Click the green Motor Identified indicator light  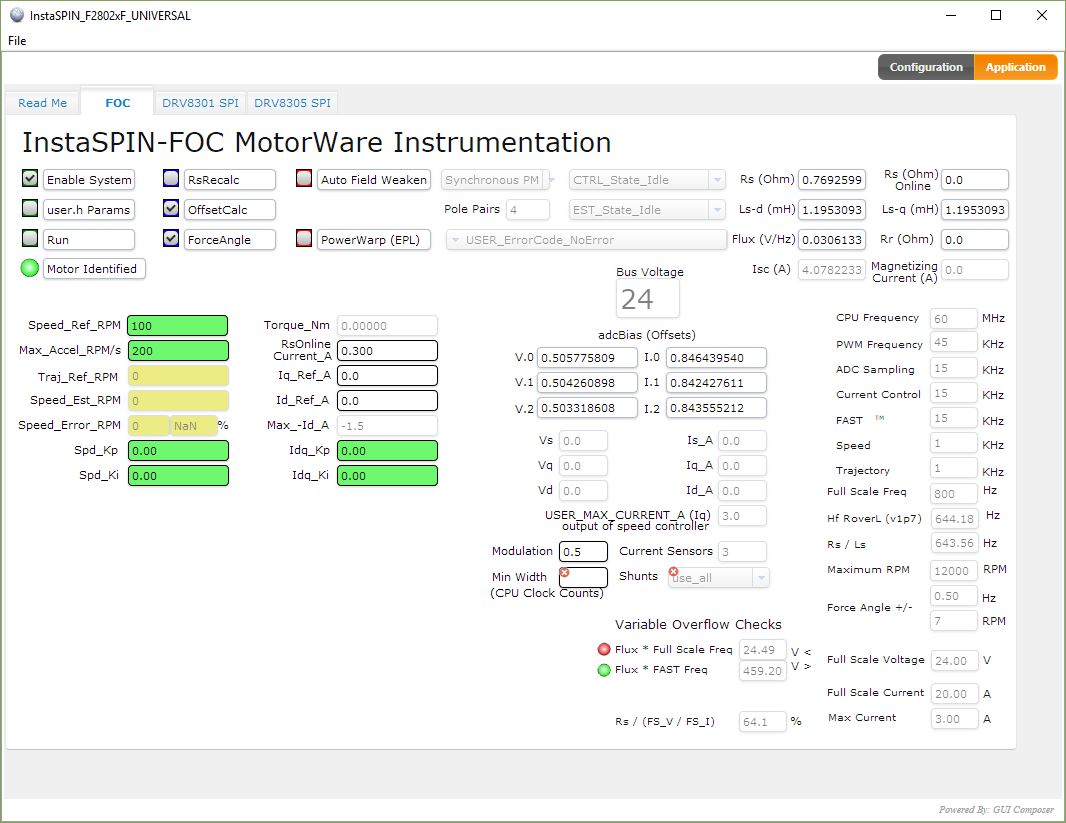pyautogui.click(x=30, y=268)
